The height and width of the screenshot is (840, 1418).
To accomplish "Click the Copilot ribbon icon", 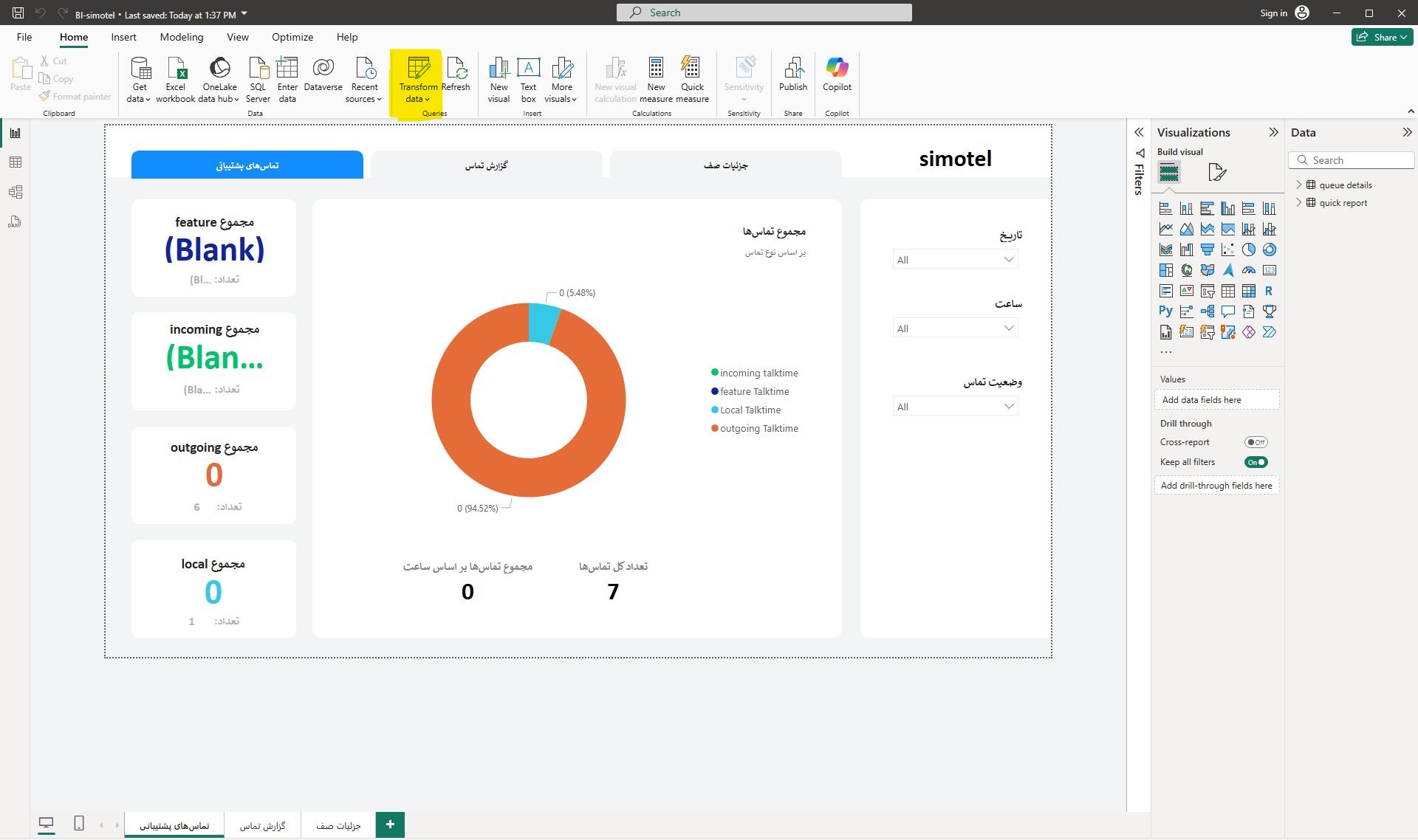I will point(837,69).
